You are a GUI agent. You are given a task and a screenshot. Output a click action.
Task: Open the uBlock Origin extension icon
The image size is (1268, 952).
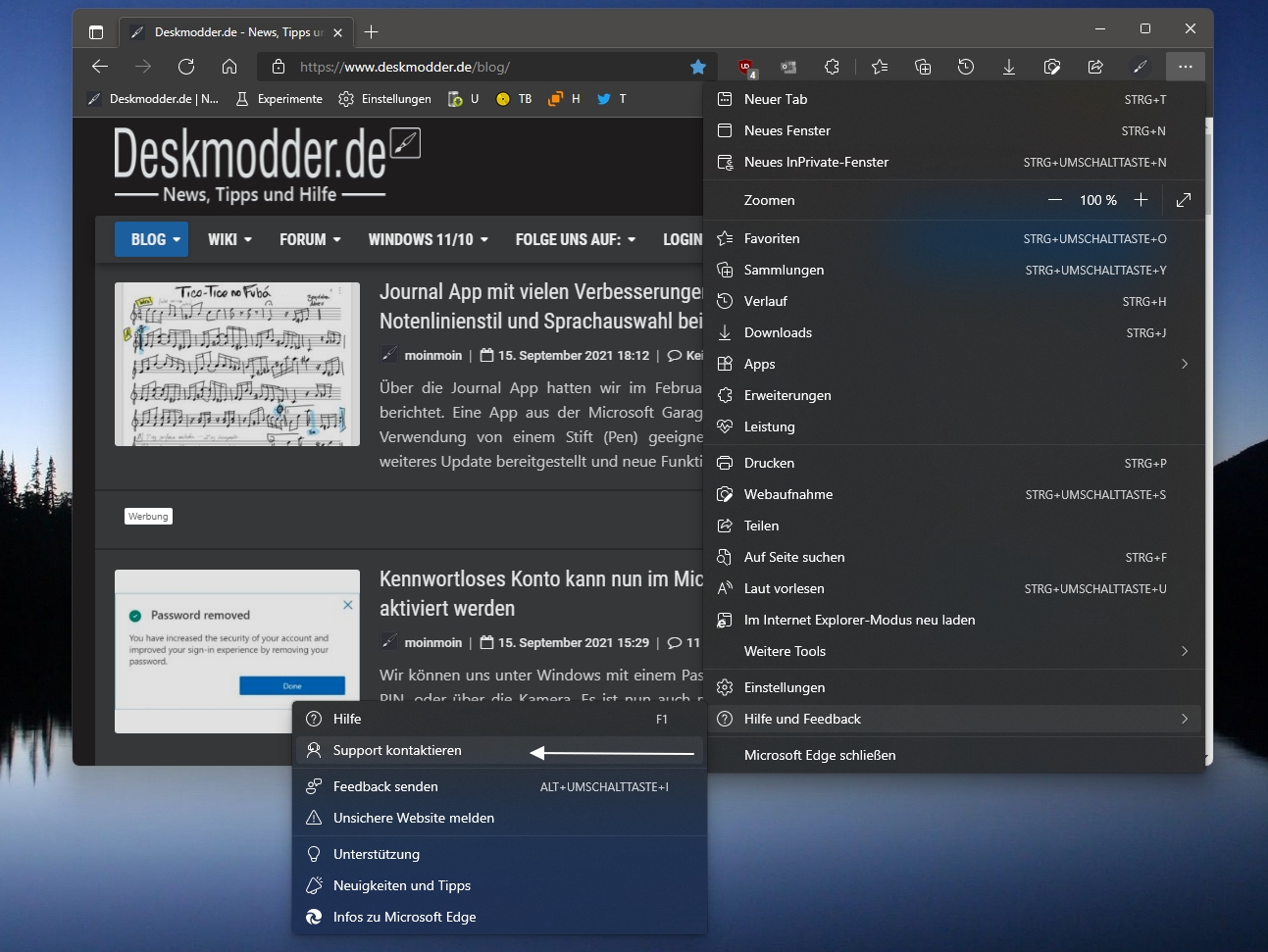(x=747, y=68)
